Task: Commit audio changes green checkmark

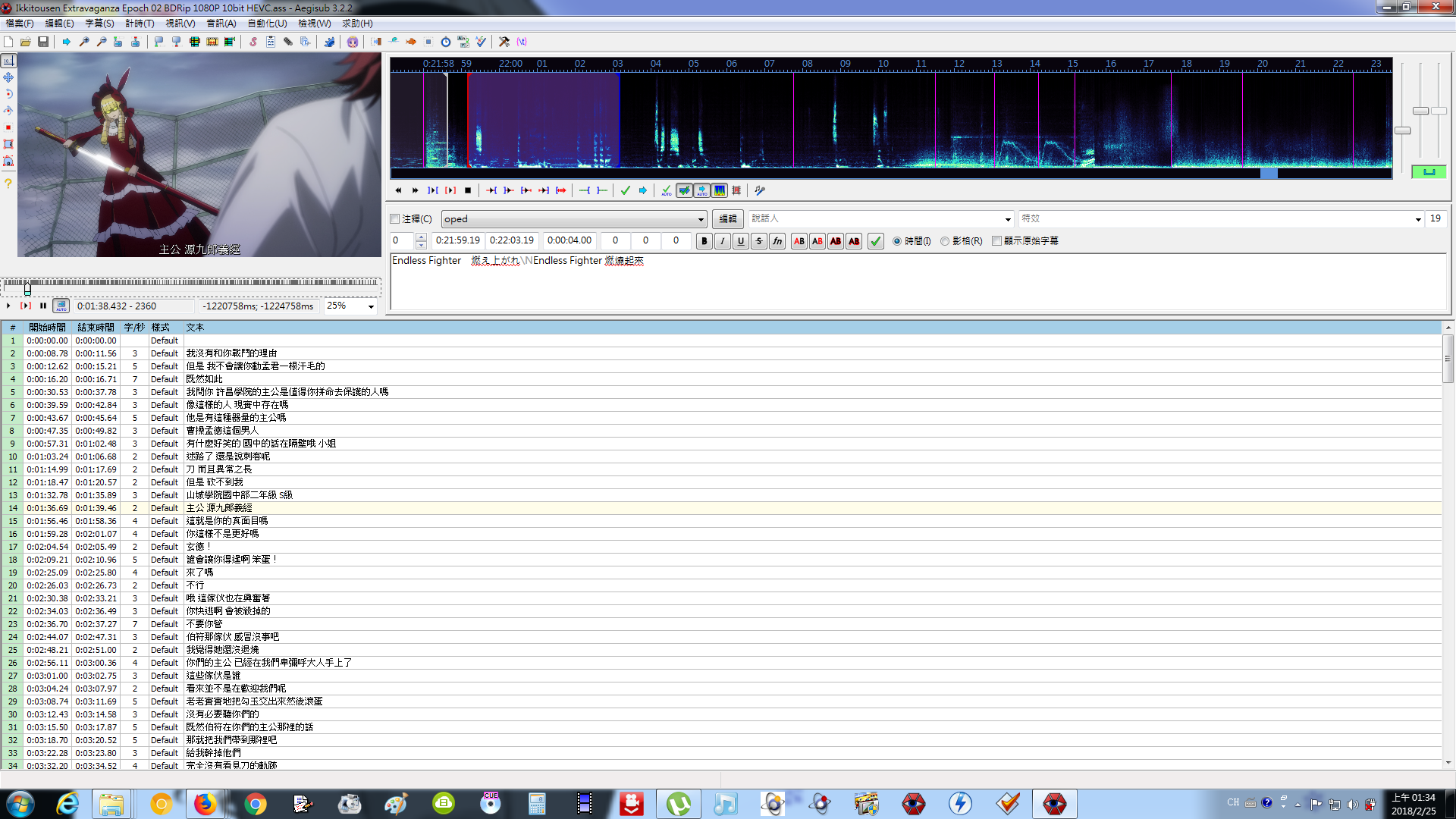Action: click(x=626, y=190)
